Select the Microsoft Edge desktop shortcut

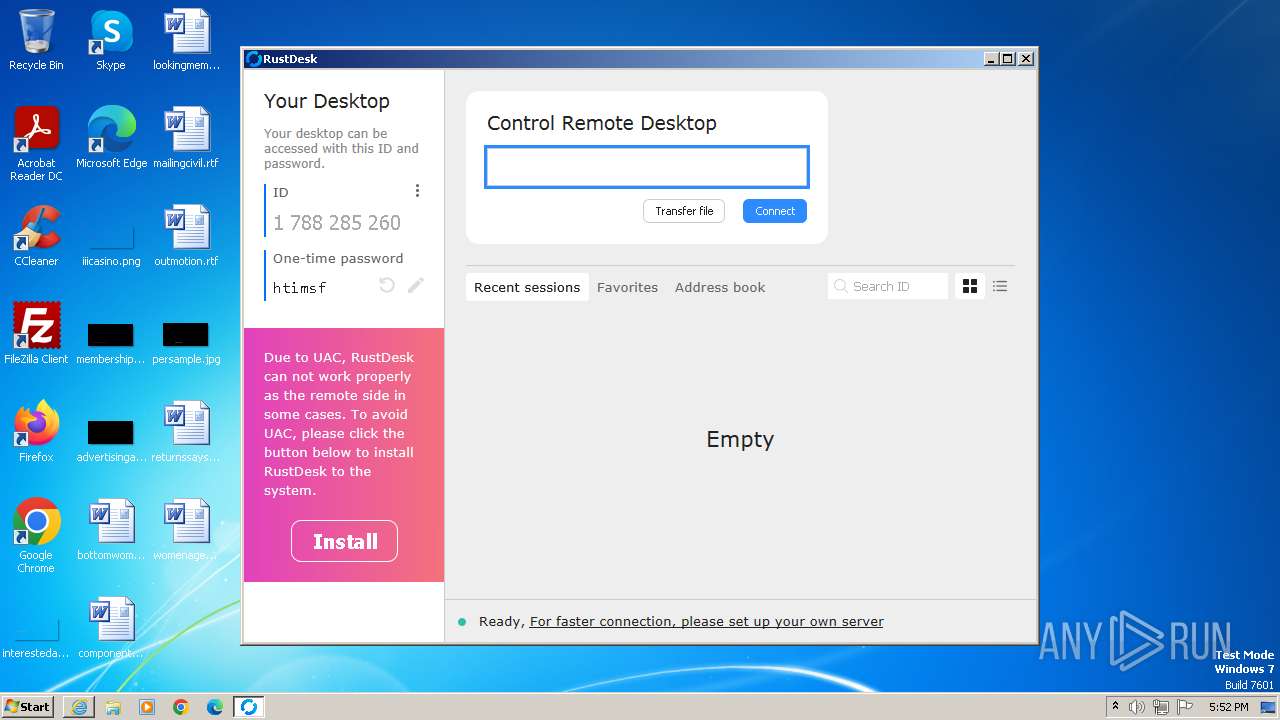tap(111, 138)
